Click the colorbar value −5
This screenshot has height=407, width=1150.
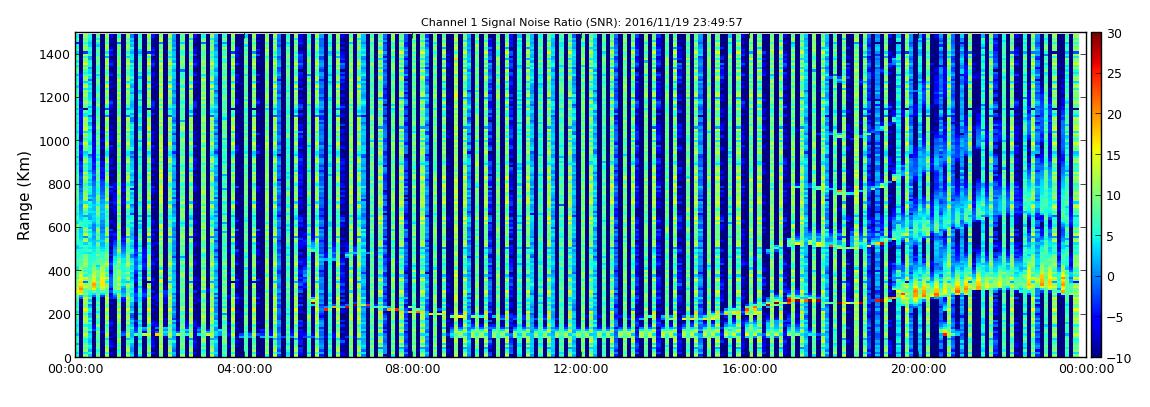point(1115,317)
